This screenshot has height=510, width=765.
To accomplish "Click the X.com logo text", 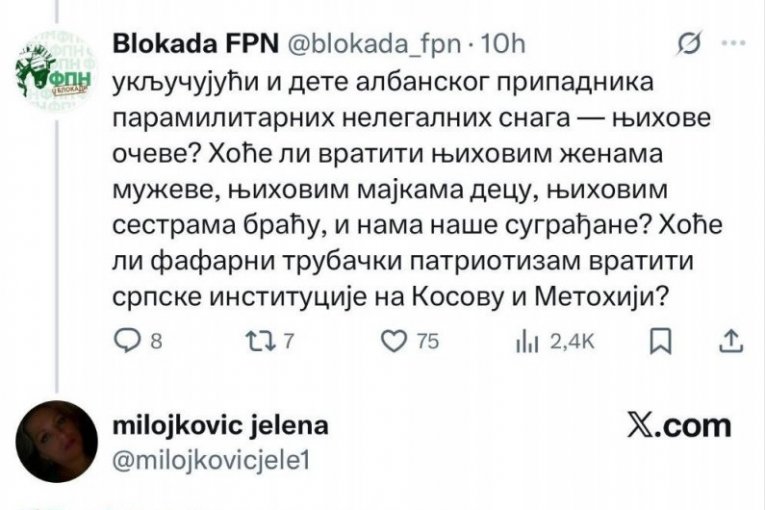I will point(679,427).
